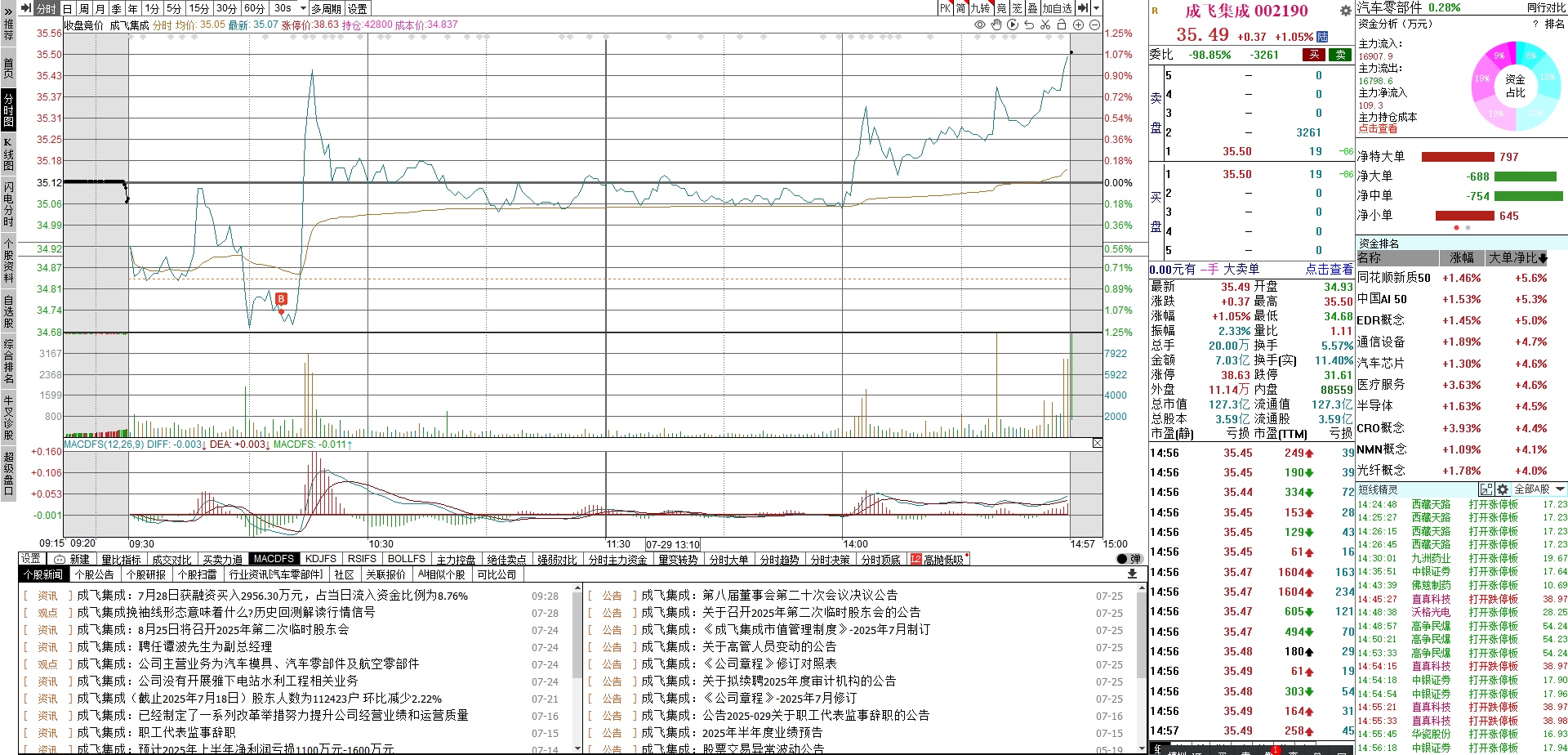Click the green 卖 sell button
Viewport: 1568px width, 755px height.
[1340, 55]
